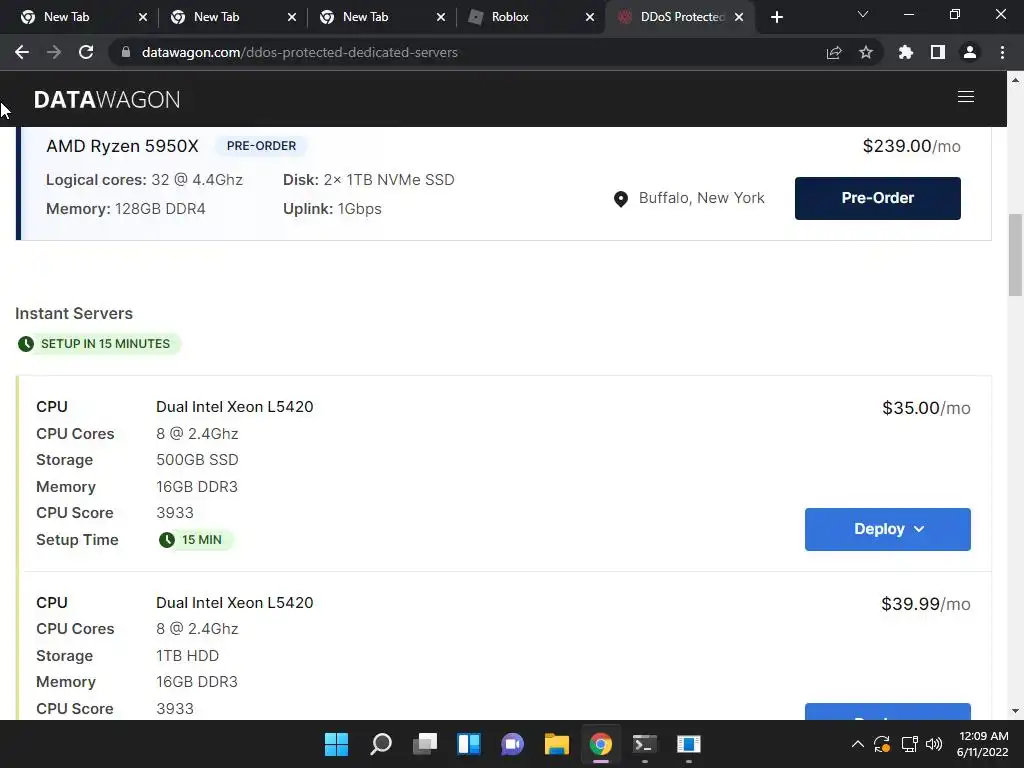
Task: Open the Widgets panel
Action: [469, 744]
